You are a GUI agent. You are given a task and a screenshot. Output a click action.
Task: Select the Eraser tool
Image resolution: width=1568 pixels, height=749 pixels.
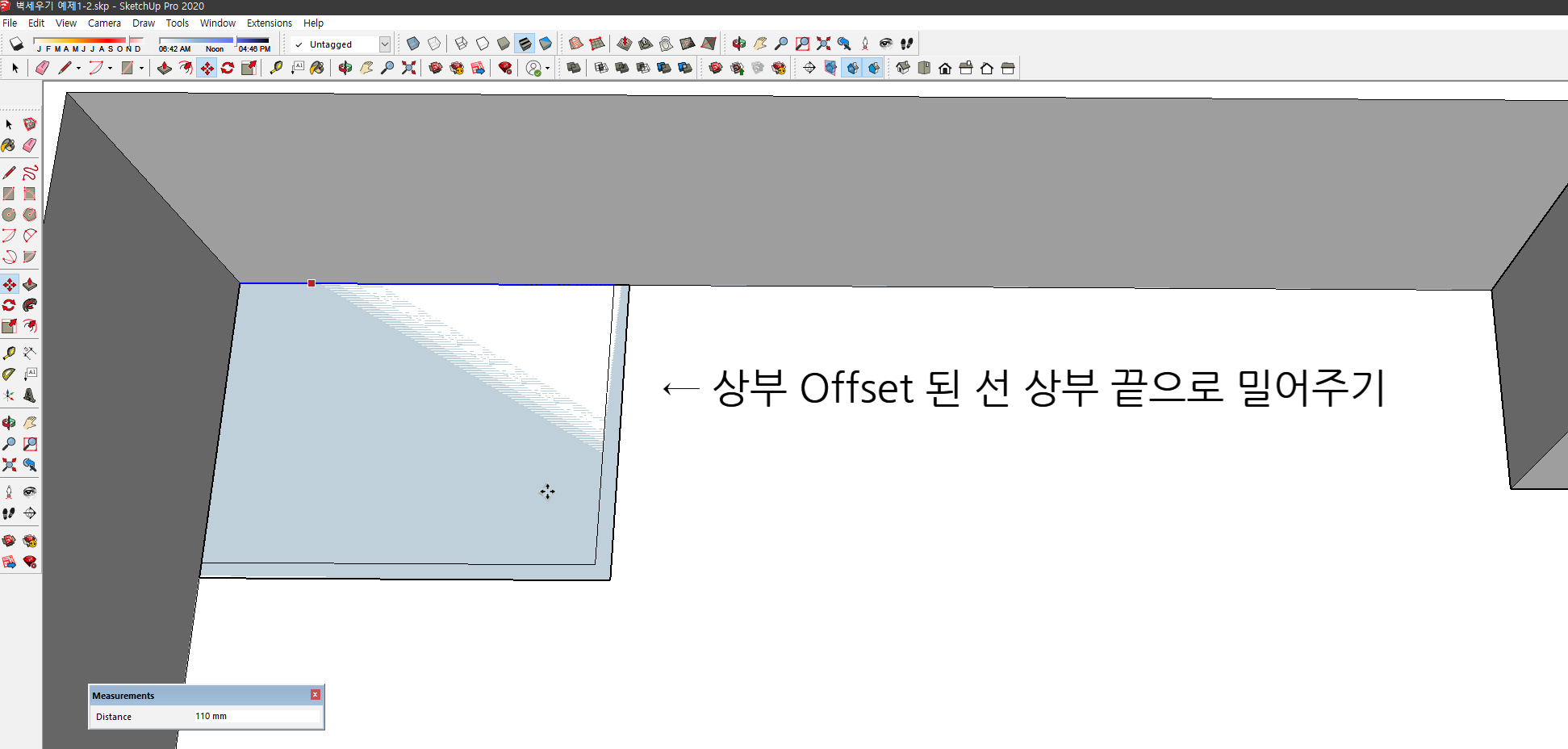tap(30, 144)
